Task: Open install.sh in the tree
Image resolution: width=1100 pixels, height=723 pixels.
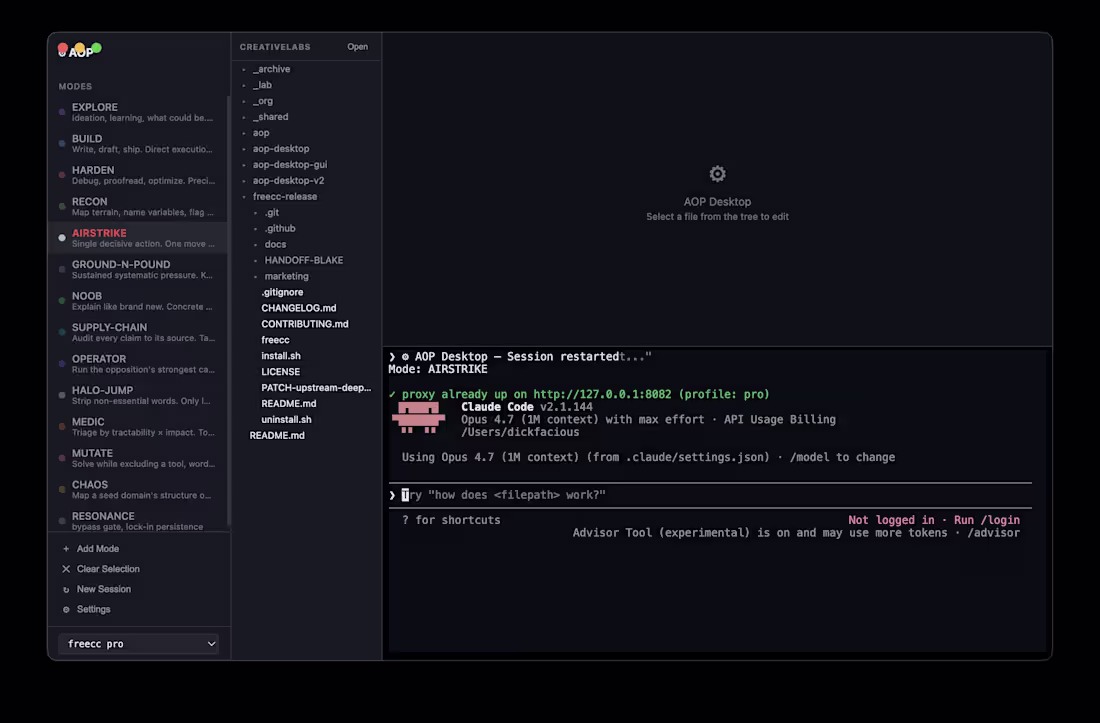Action: coord(307,356)
